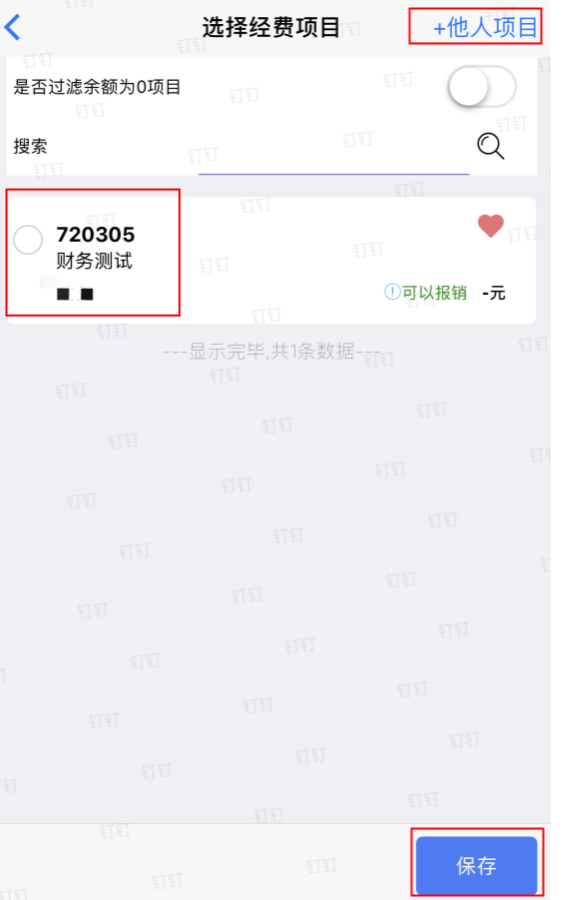The width and height of the screenshot is (573, 900).
Task: Tap the 搜索 label
Action: [30, 146]
